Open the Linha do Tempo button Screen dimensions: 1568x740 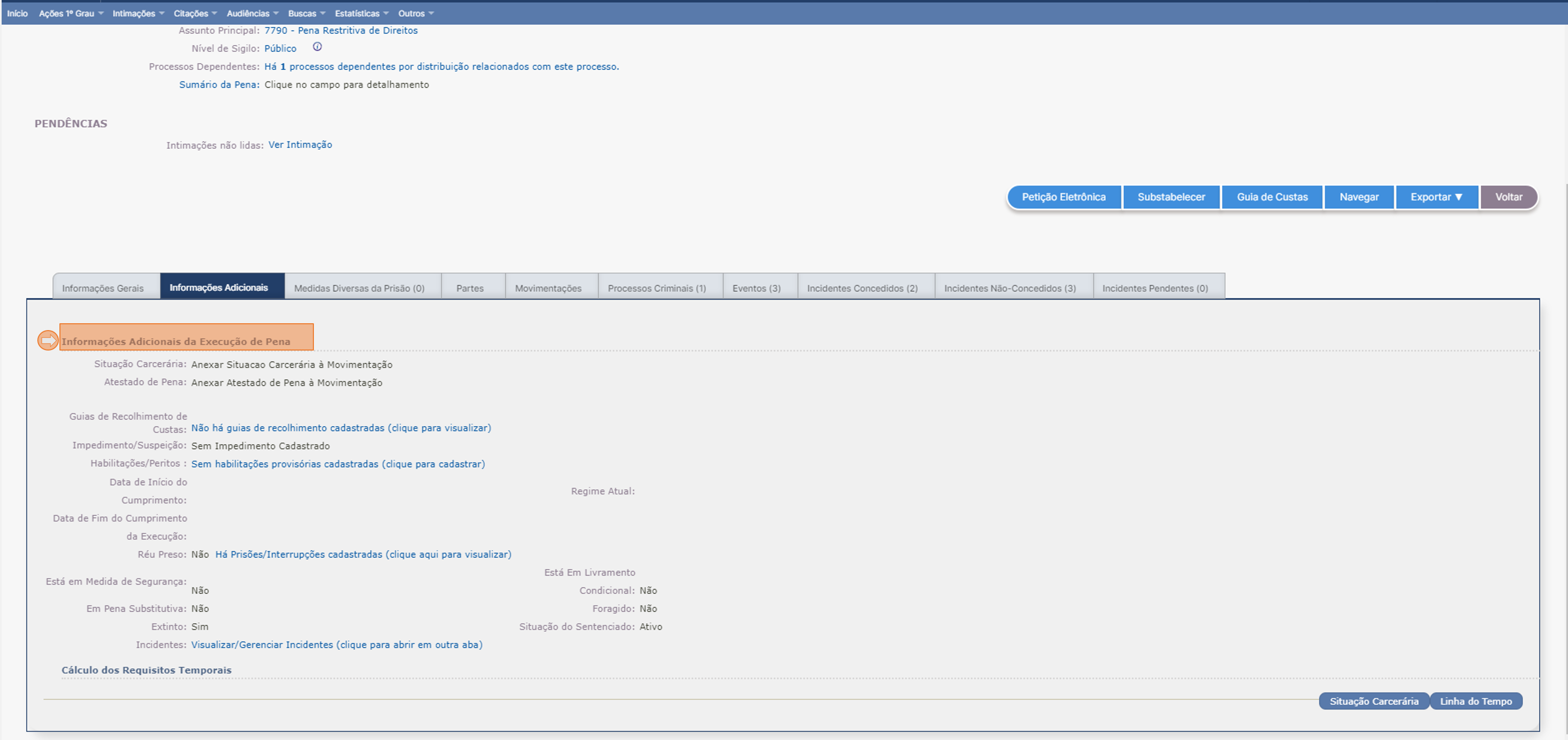(x=1475, y=701)
